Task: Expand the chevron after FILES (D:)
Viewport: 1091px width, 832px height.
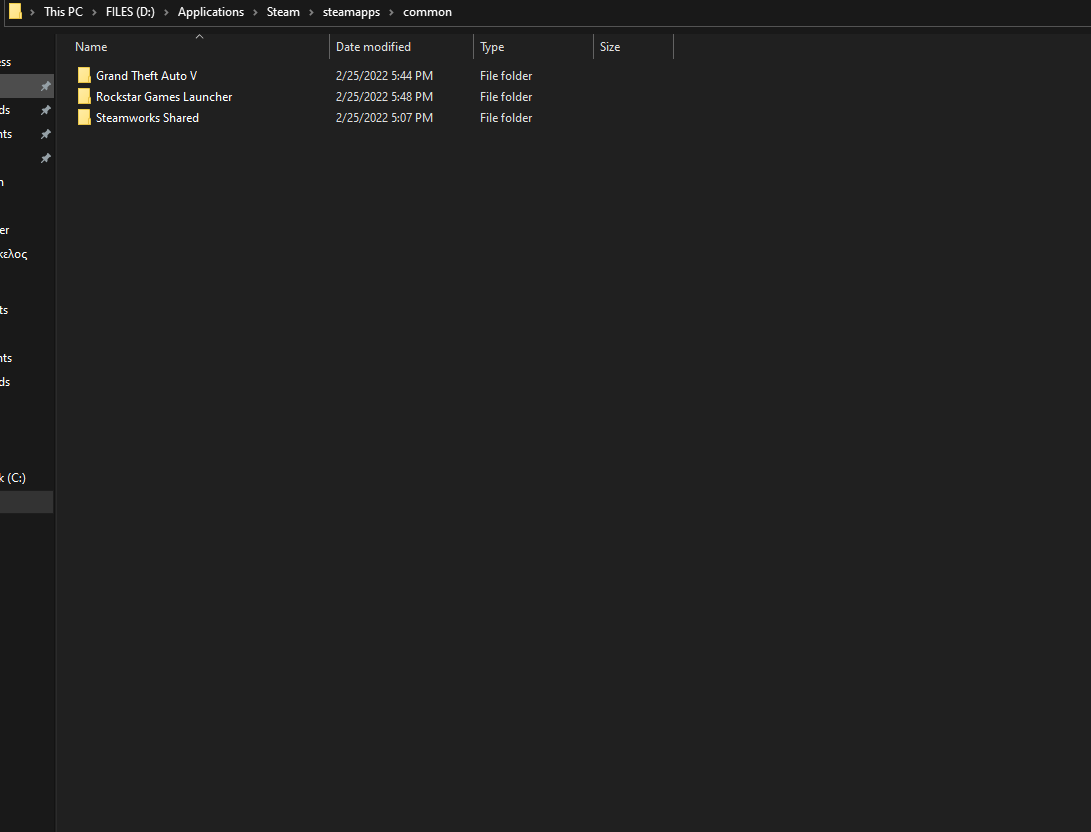Action: tap(166, 13)
